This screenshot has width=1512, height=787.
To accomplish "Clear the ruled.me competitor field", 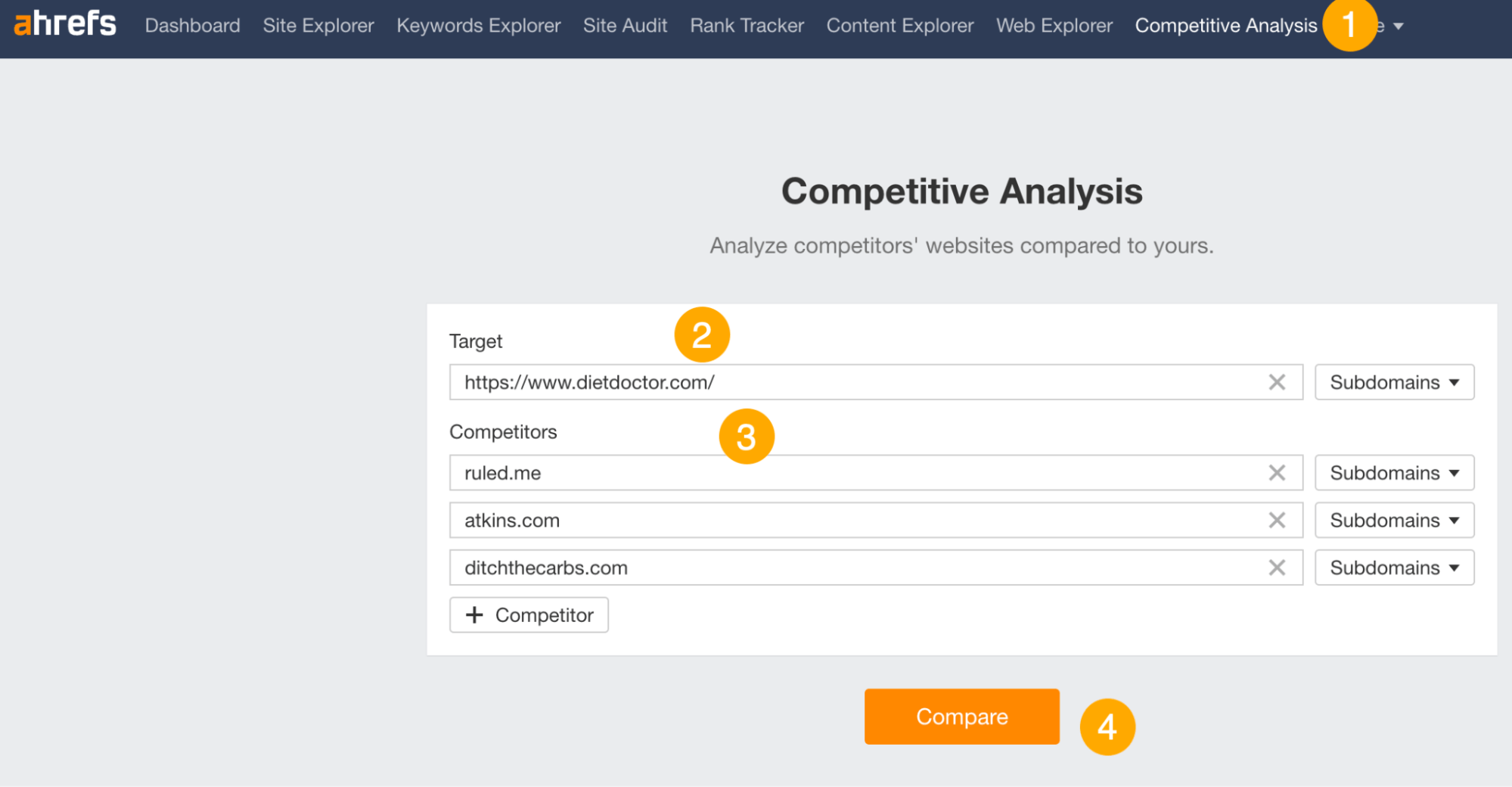I will 1277,472.
